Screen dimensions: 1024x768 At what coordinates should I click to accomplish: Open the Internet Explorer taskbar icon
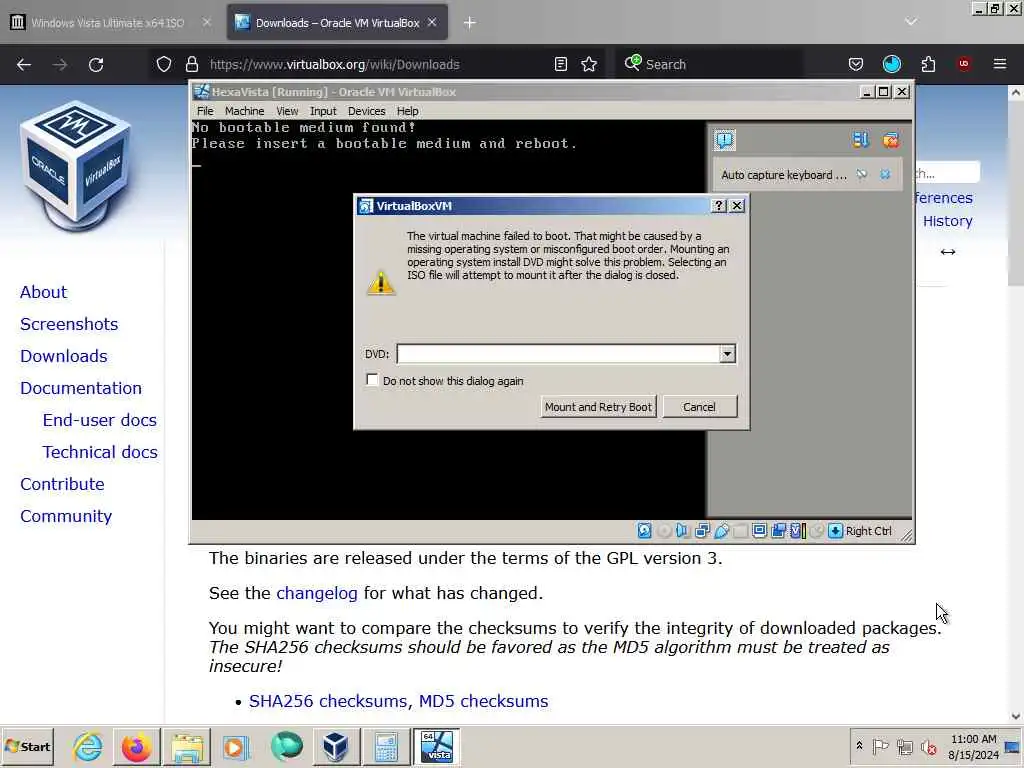[x=88, y=746]
